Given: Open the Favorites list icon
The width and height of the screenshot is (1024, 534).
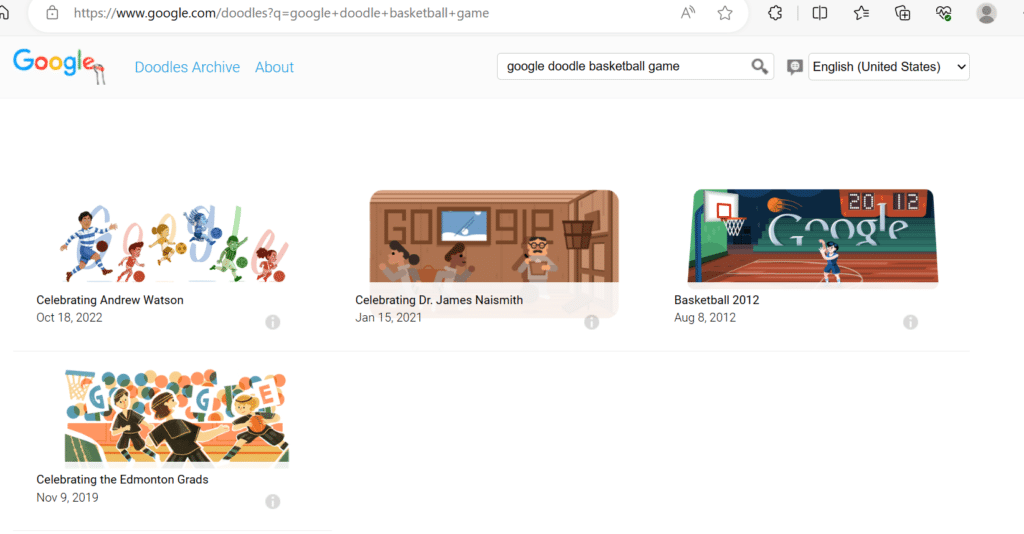Looking at the screenshot, I should coord(861,13).
